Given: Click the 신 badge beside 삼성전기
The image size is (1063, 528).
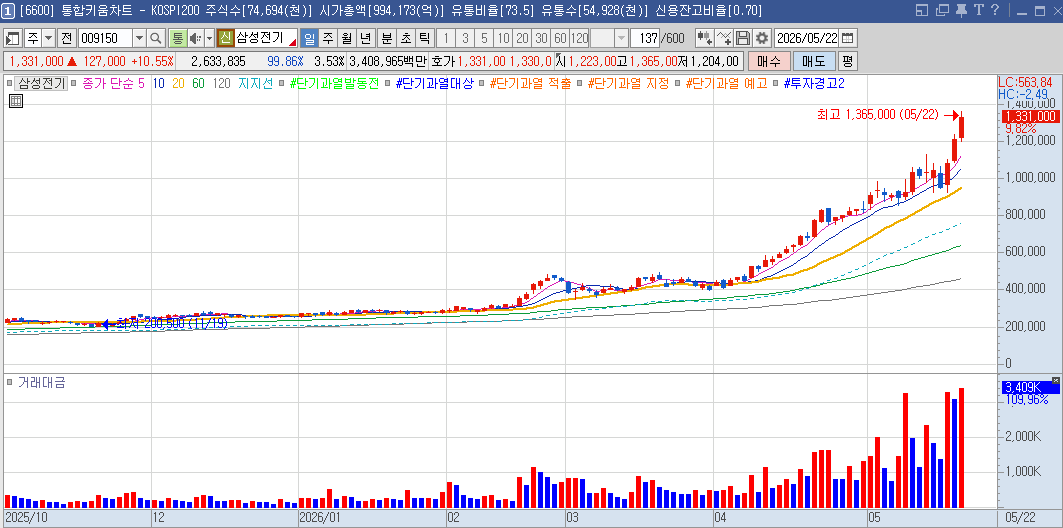Looking at the screenshot, I should point(226,38).
